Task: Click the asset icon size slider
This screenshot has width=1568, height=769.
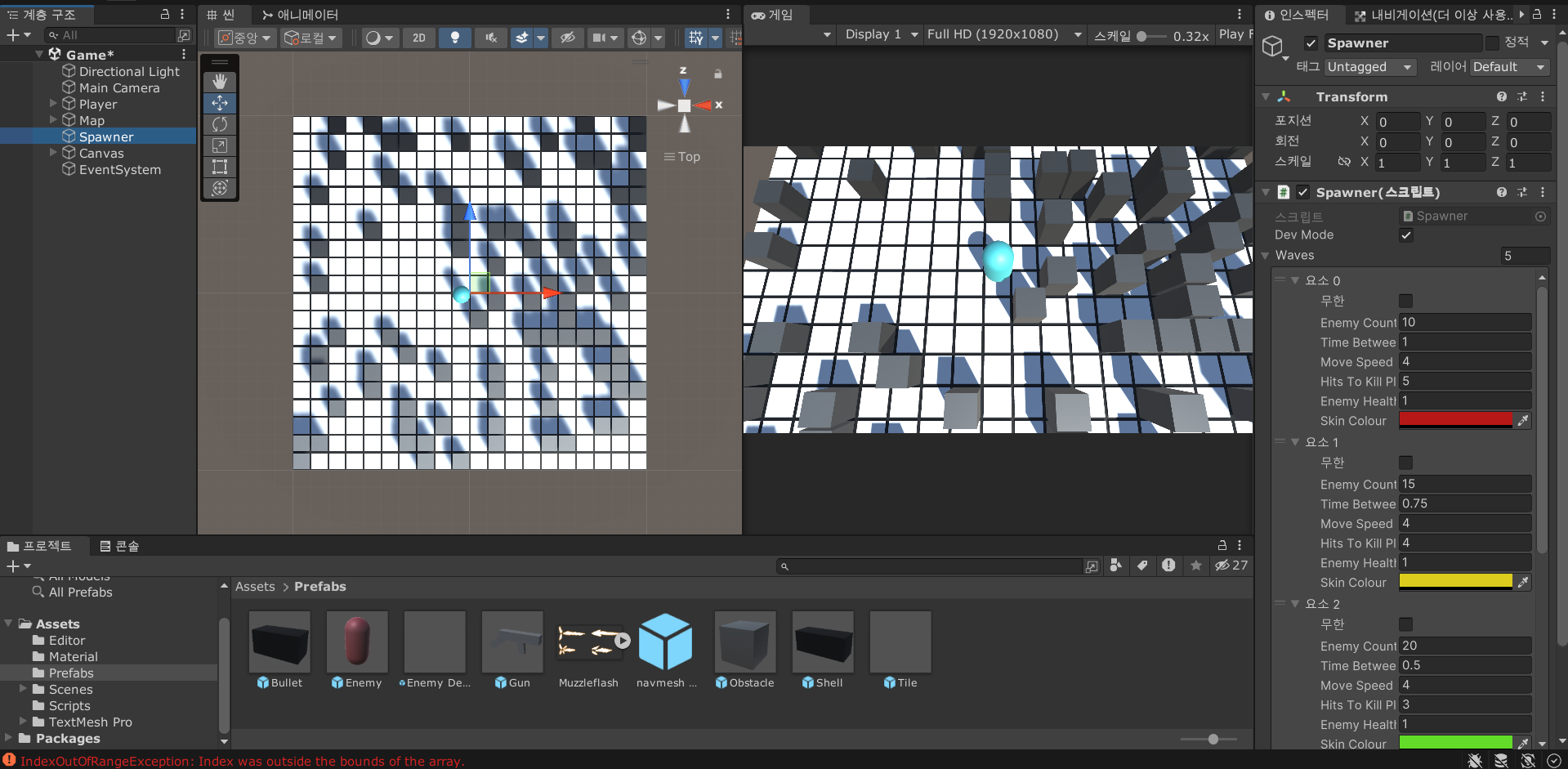Action: click(1209, 739)
